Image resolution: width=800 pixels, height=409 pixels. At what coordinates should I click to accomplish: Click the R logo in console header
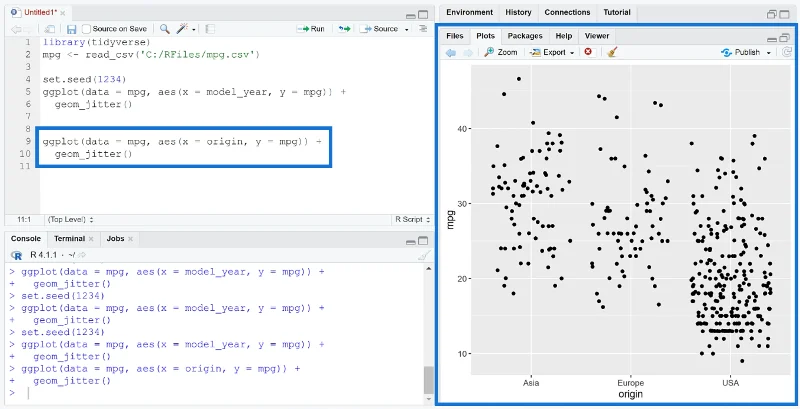click(x=16, y=254)
